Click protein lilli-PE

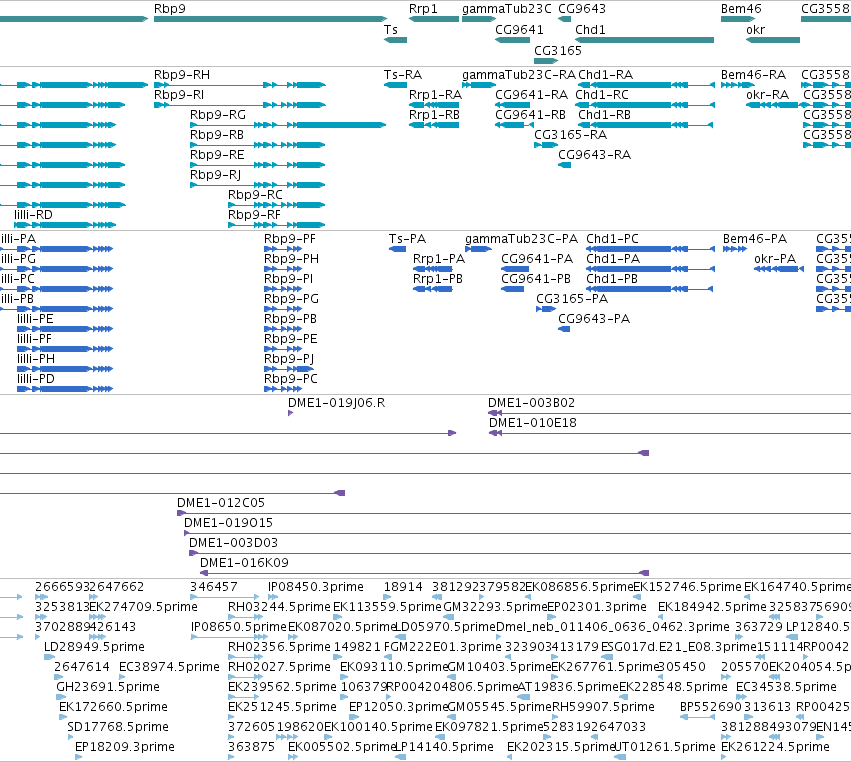coord(35,319)
